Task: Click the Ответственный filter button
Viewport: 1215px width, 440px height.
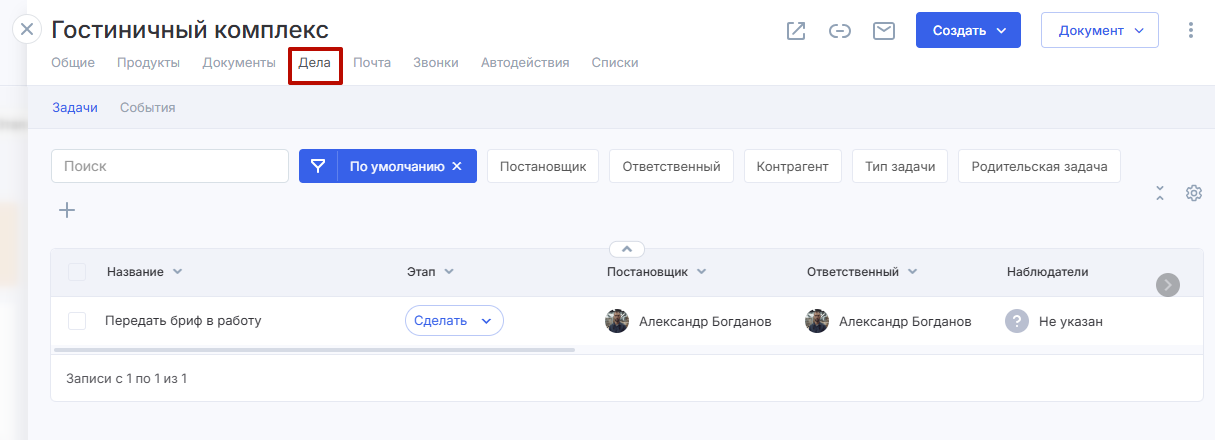Action: (671, 166)
